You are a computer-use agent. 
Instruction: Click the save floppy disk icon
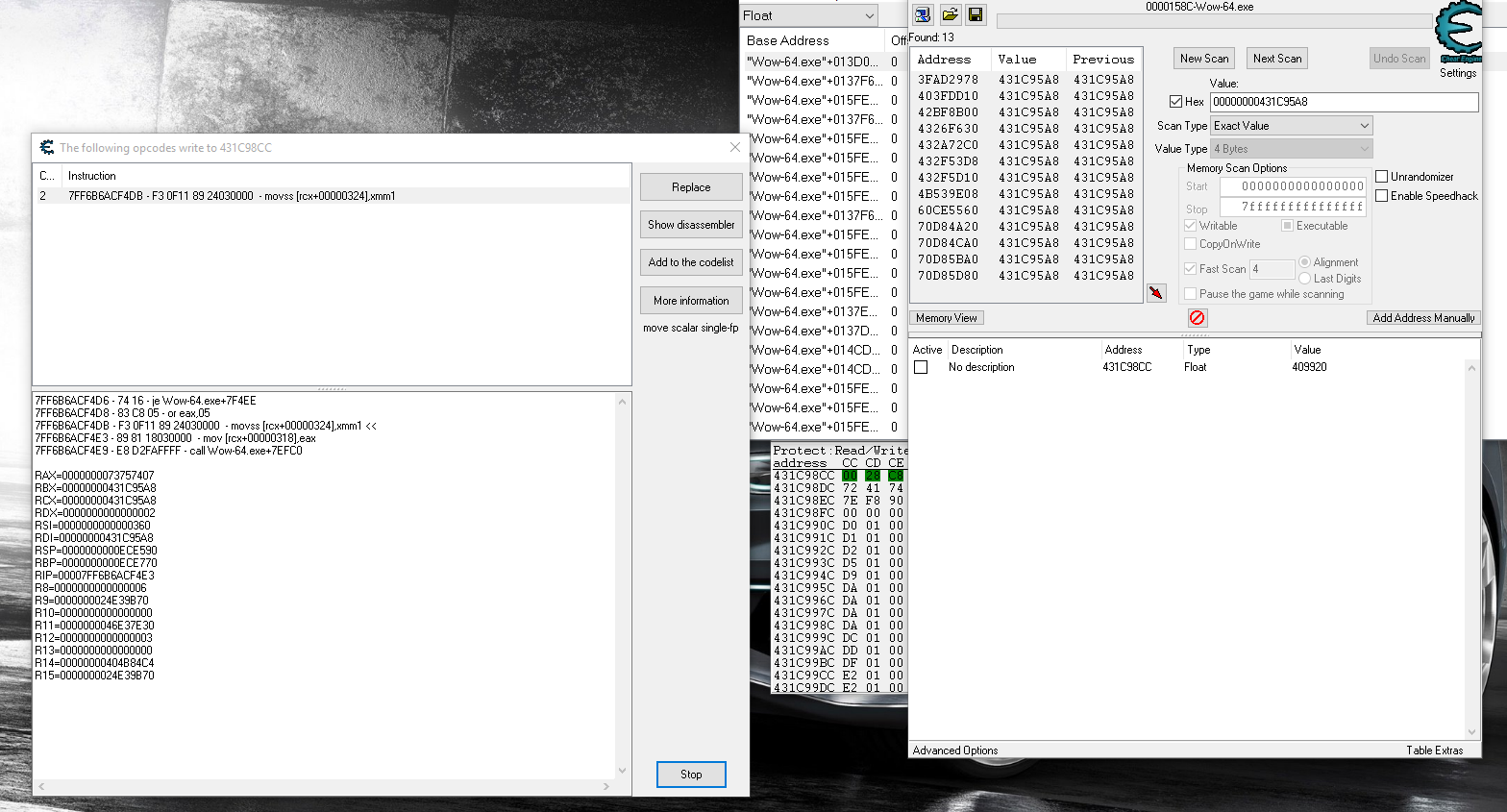point(976,14)
